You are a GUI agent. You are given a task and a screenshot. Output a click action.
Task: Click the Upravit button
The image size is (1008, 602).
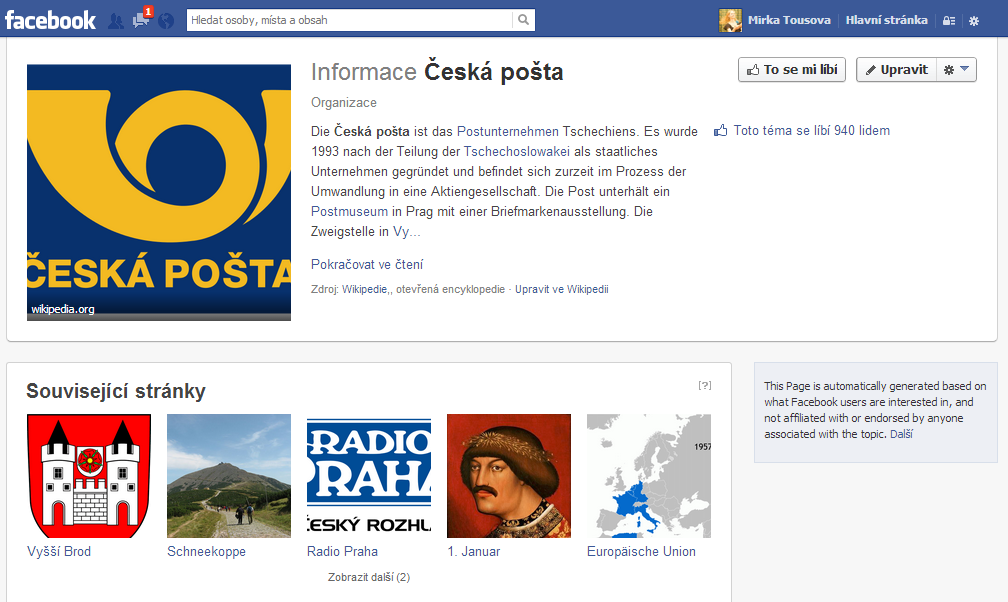(x=896, y=69)
